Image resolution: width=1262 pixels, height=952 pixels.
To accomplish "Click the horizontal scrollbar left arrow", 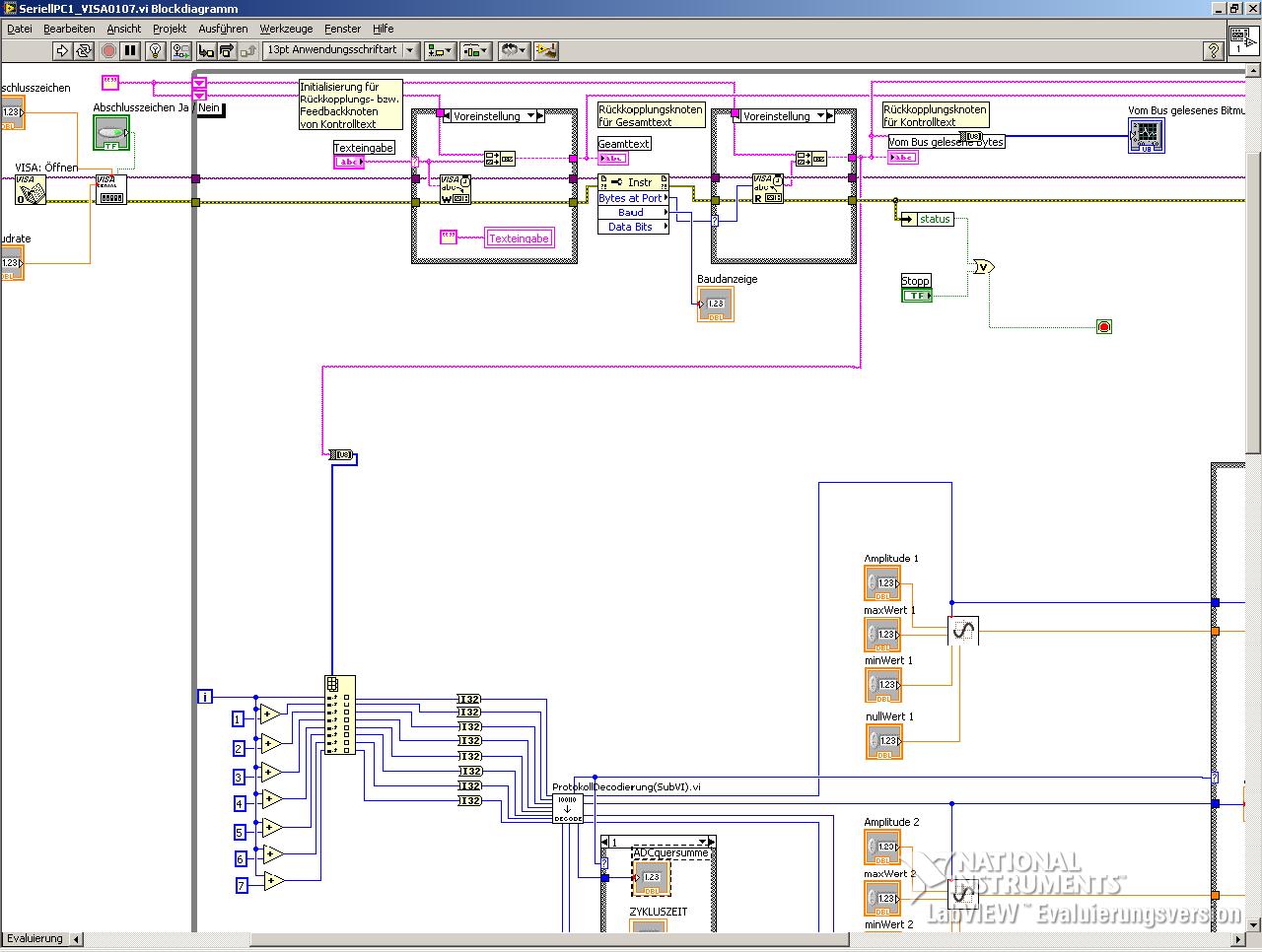I will point(76,939).
